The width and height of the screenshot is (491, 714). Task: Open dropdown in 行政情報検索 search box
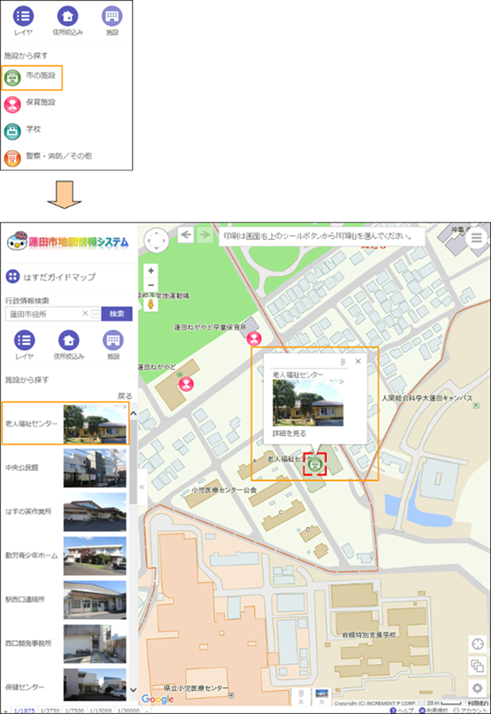click(95, 314)
